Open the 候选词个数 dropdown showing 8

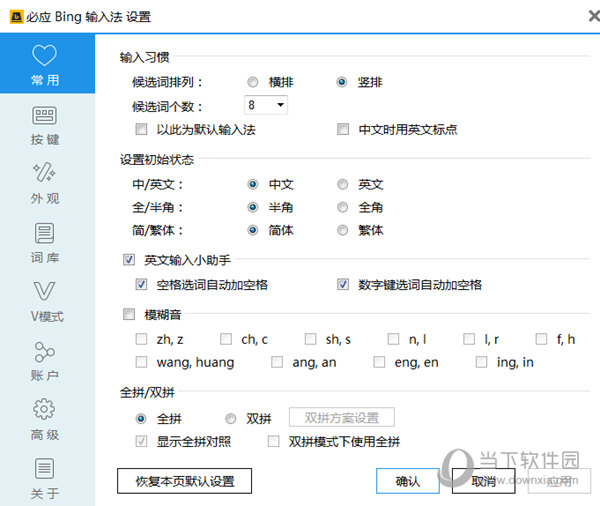(x=266, y=105)
